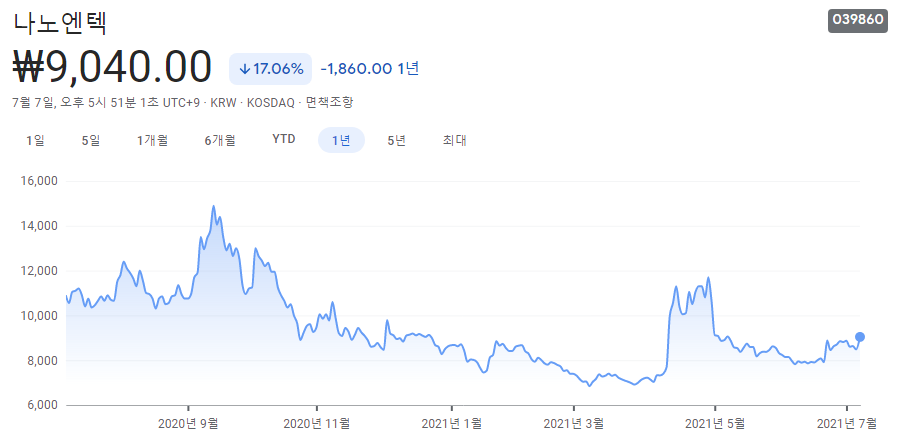Click the 2020년 9월 axis label
This screenshot has height=444, width=897.
pyautogui.click(x=188, y=423)
